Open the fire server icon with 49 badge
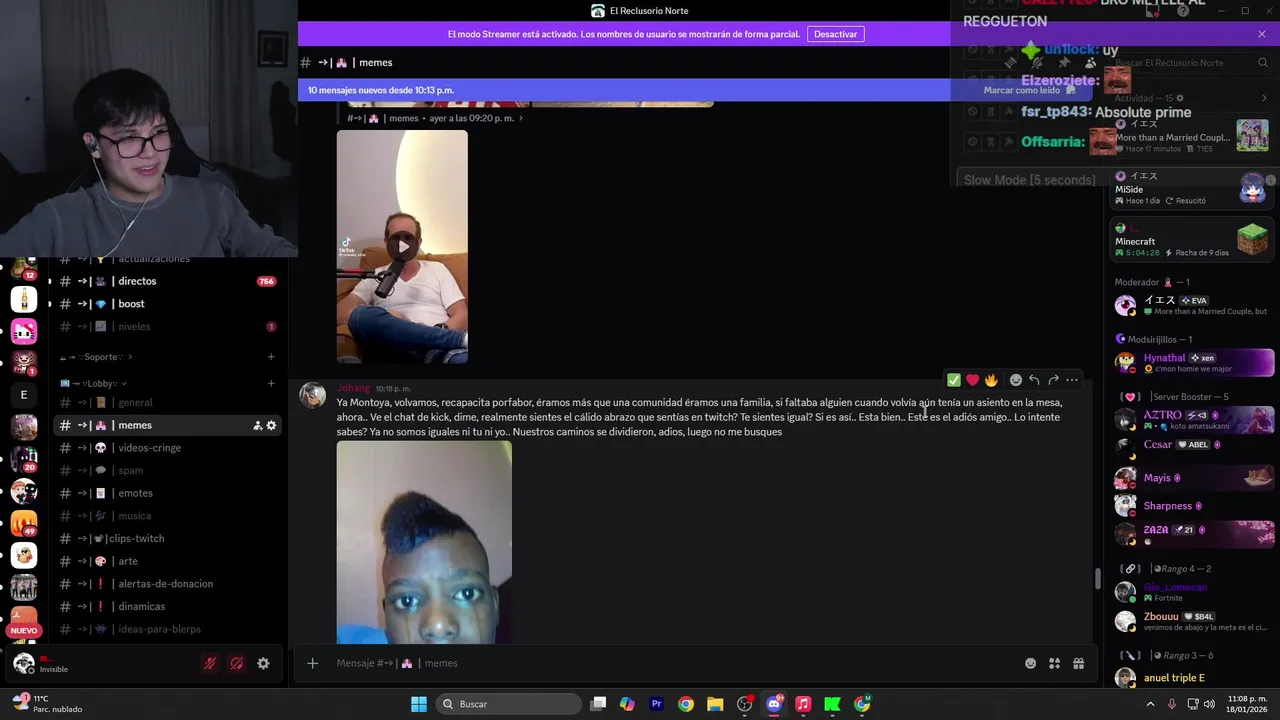 click(24, 522)
